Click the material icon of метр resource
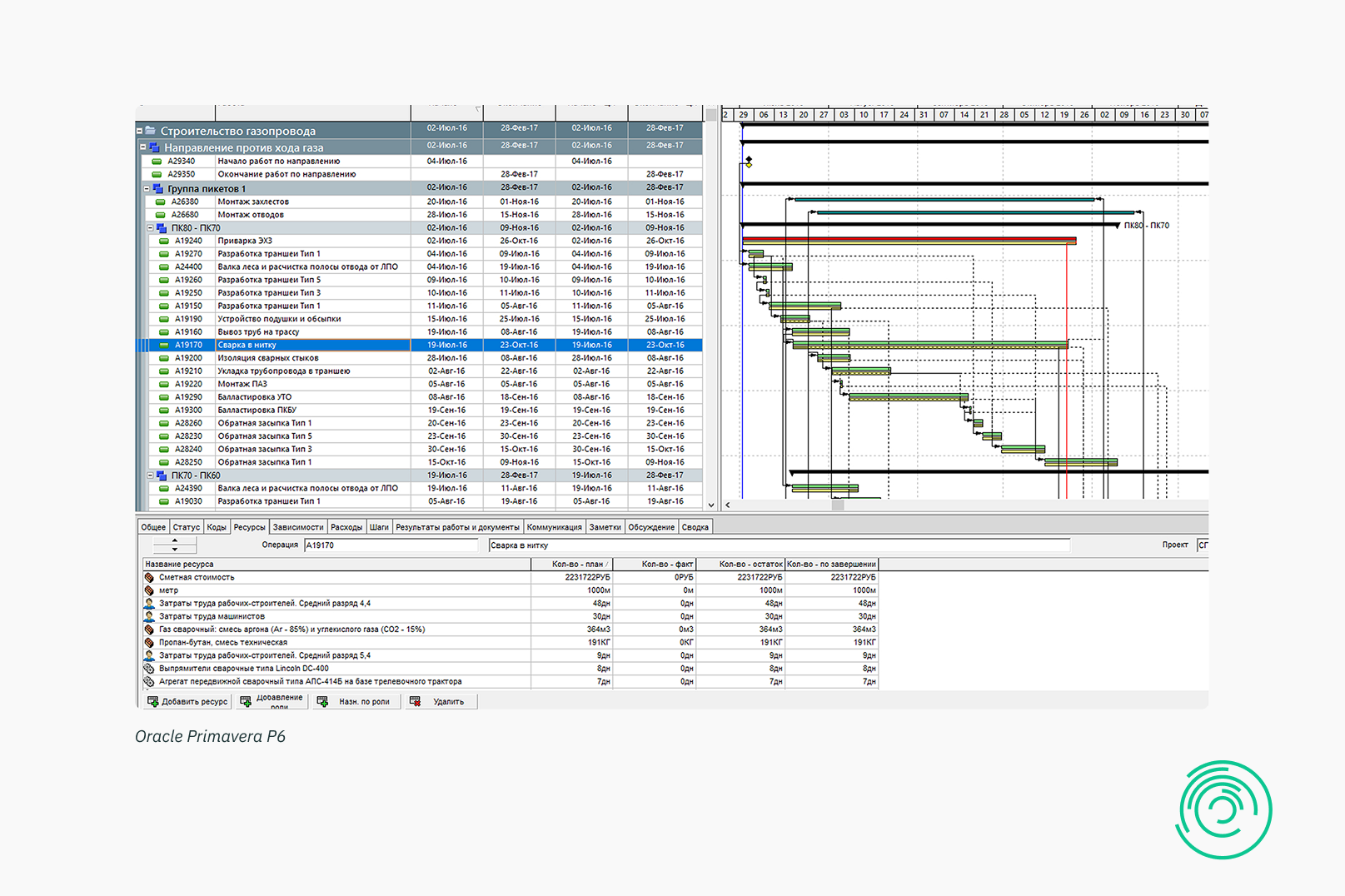1345x896 pixels. (x=149, y=590)
